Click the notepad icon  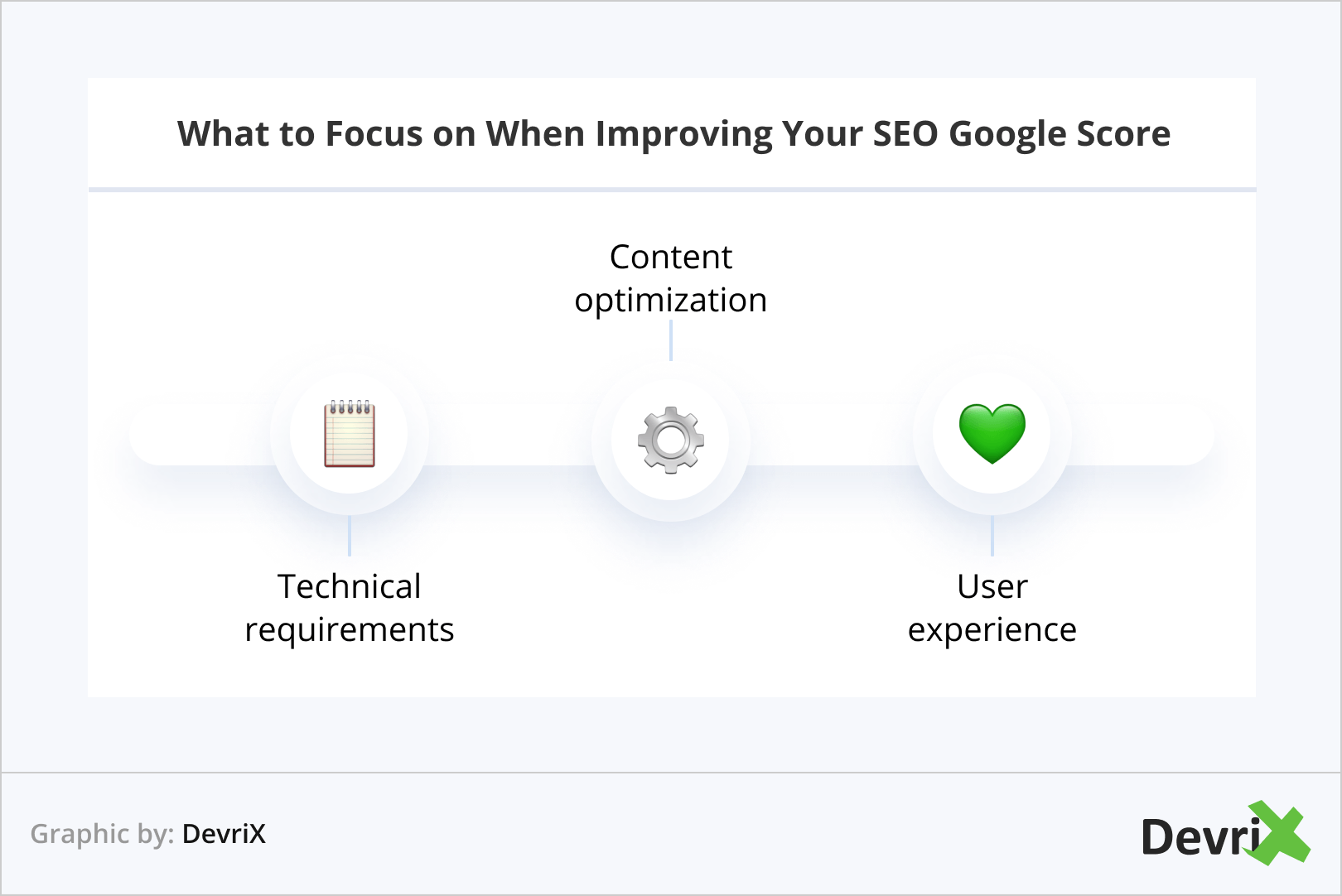pyautogui.click(x=349, y=434)
